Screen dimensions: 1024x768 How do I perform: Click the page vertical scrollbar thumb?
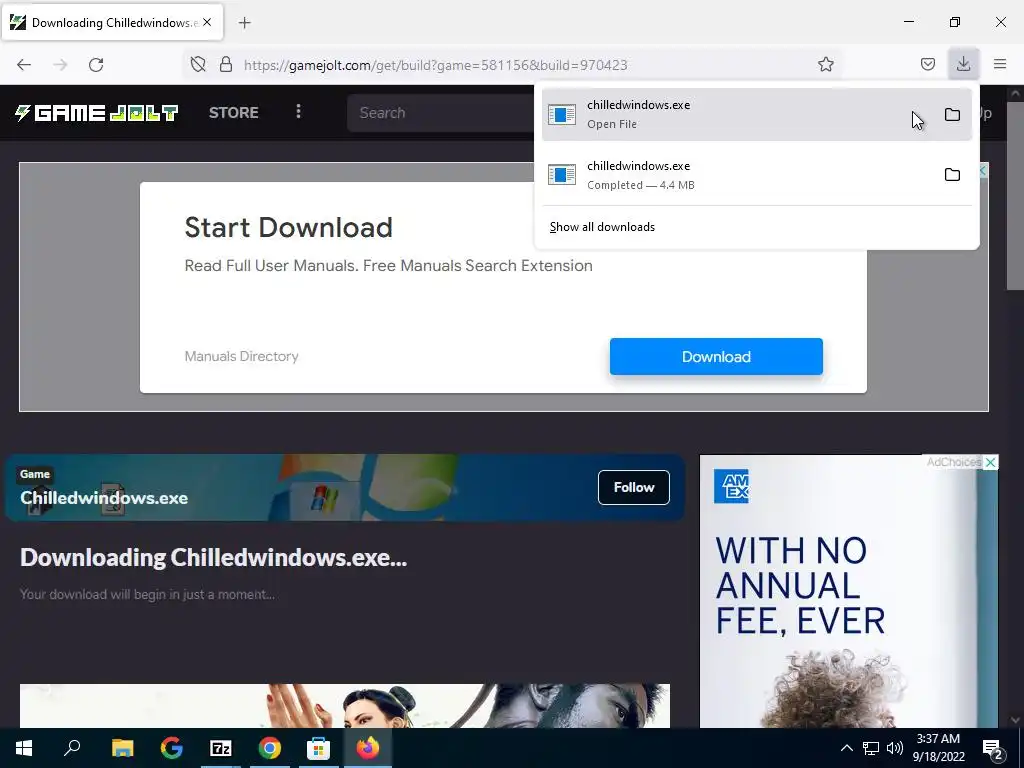pyautogui.click(x=1015, y=195)
